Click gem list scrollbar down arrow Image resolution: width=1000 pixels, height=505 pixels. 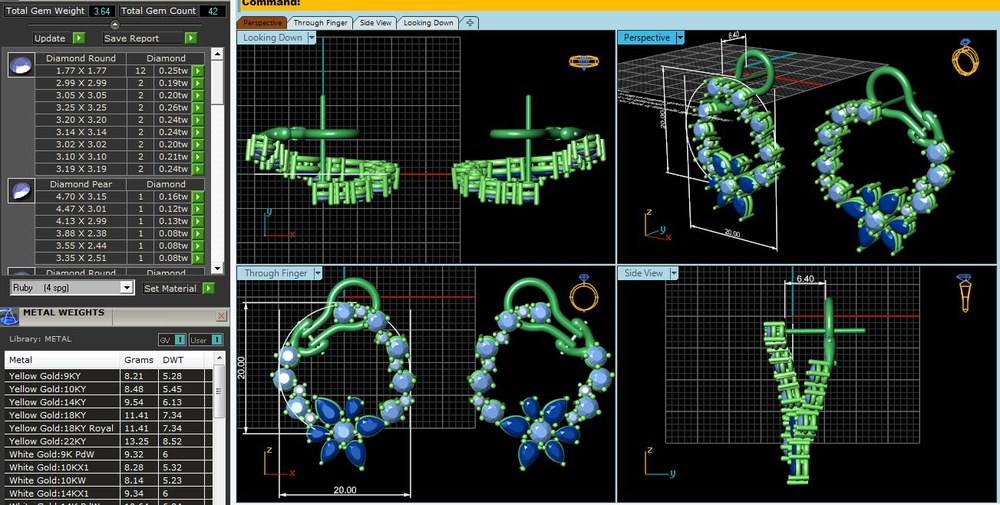[x=217, y=268]
